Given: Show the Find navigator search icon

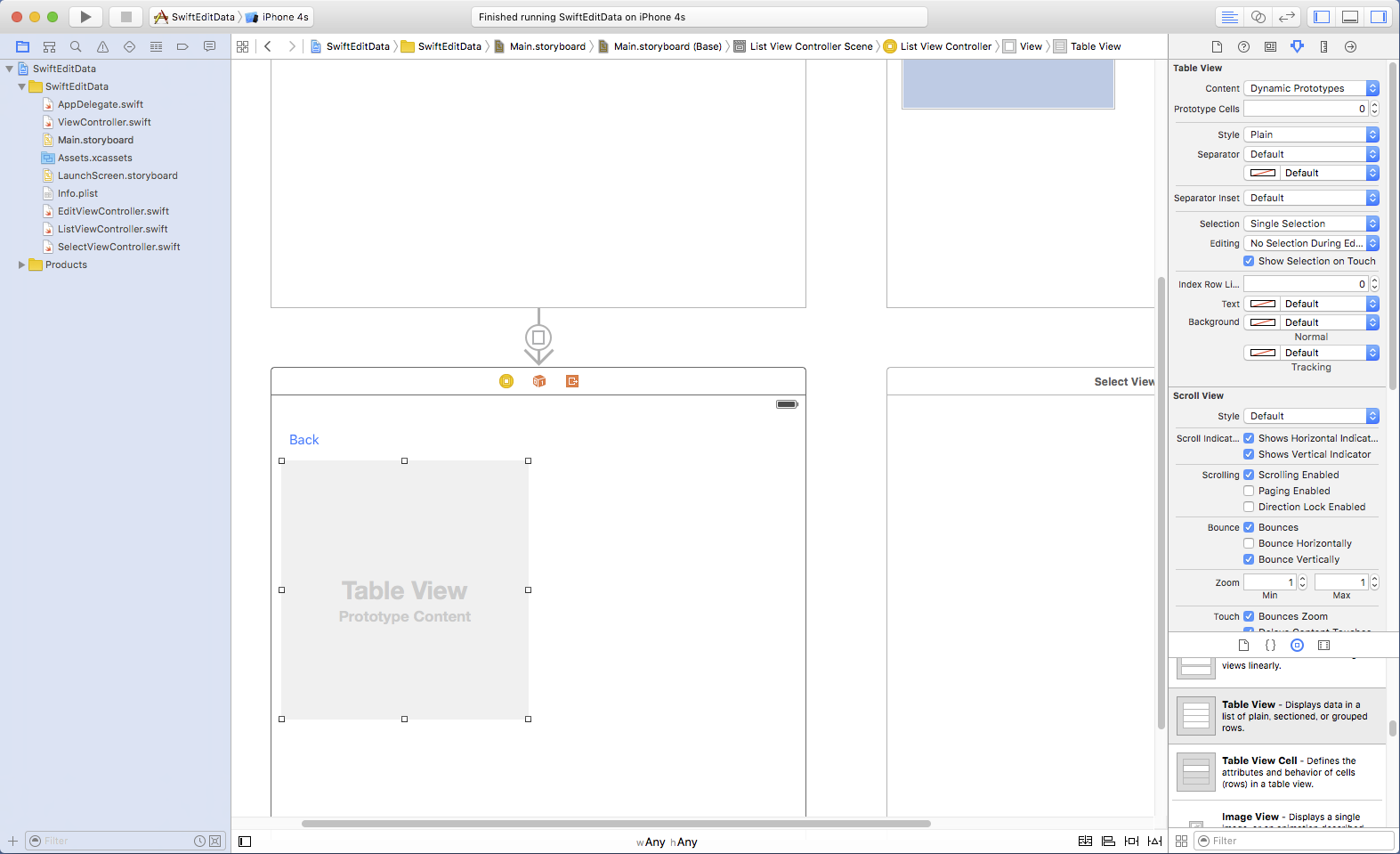Looking at the screenshot, I should point(76,46).
